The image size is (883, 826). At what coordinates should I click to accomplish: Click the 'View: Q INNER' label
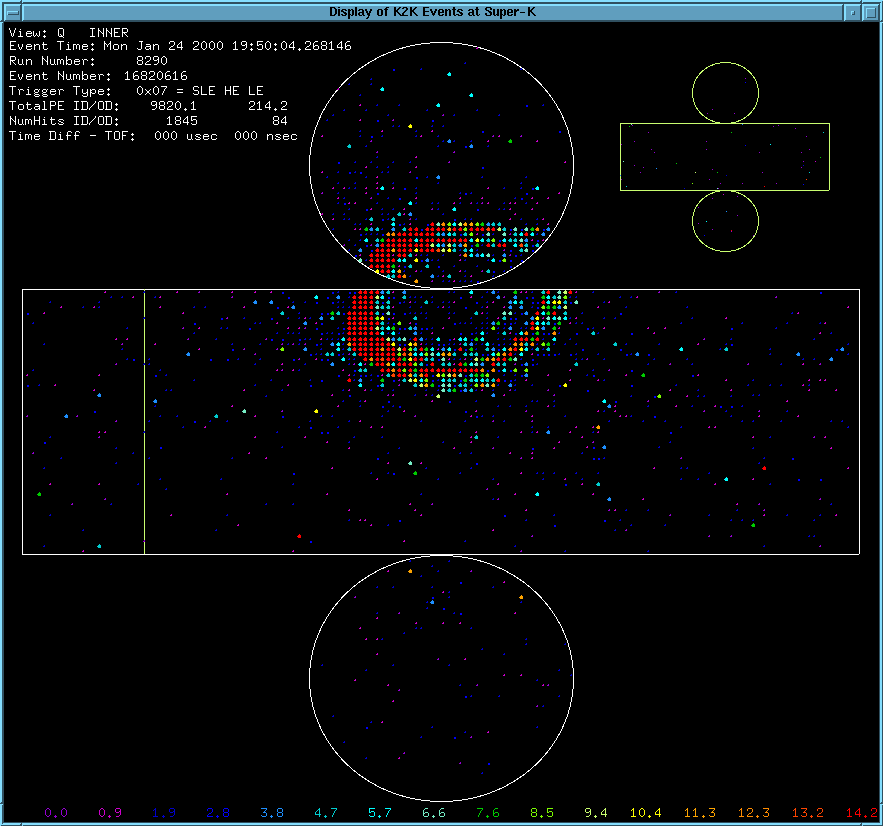click(x=69, y=33)
